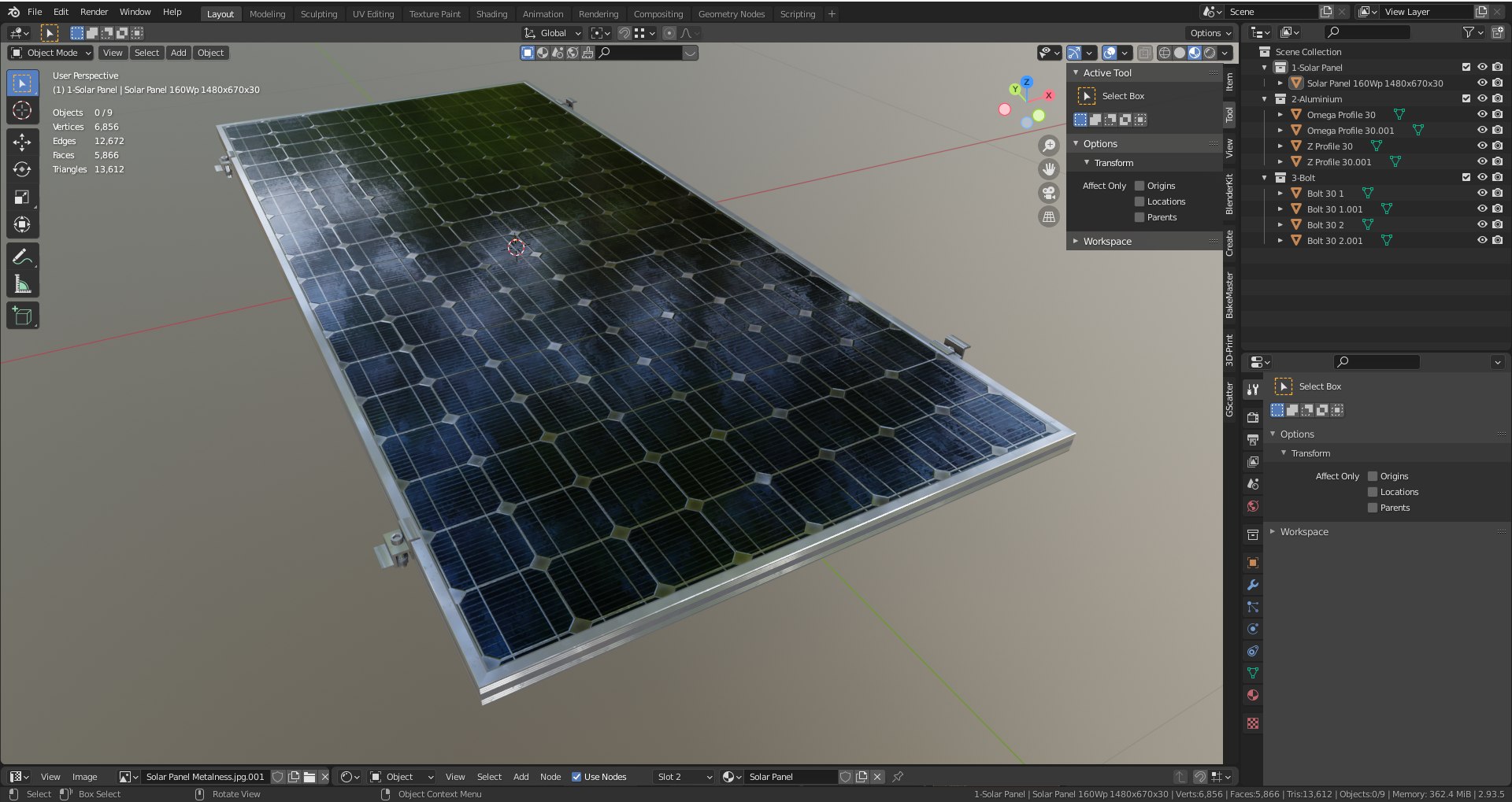1512x802 pixels.
Task: Click the pan view hand icon
Action: pyautogui.click(x=1049, y=169)
